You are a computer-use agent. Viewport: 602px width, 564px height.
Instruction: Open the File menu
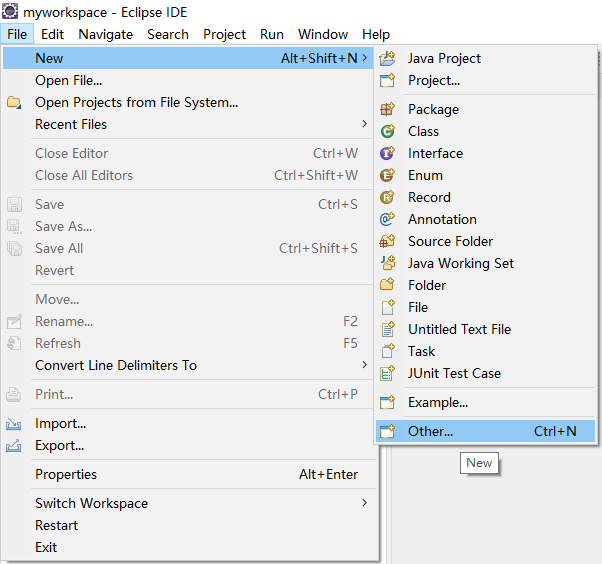pyautogui.click(x=17, y=34)
